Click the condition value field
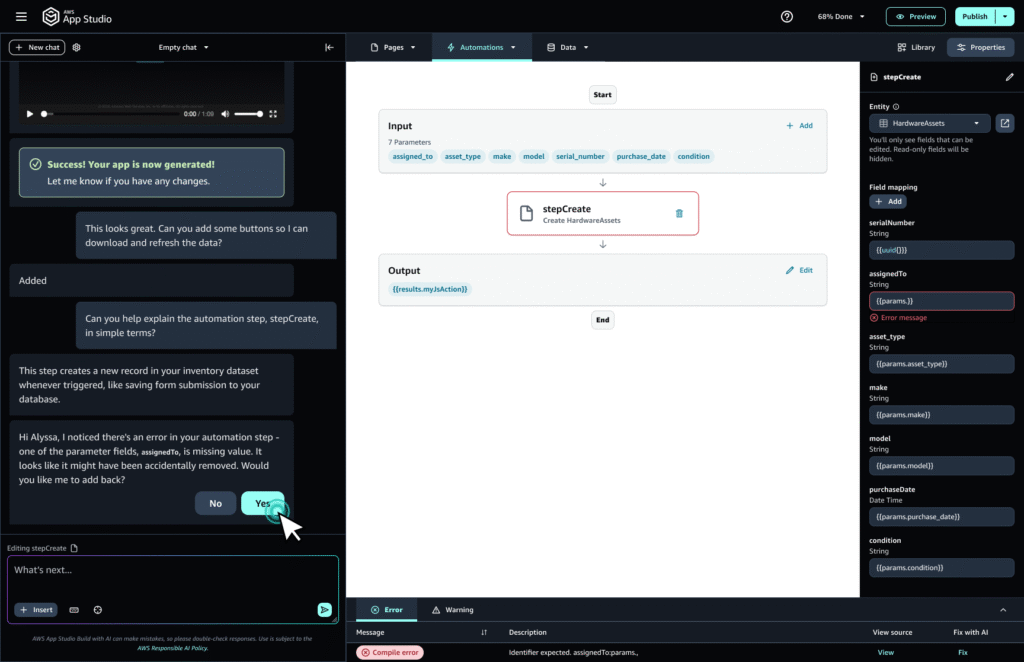 click(x=941, y=567)
